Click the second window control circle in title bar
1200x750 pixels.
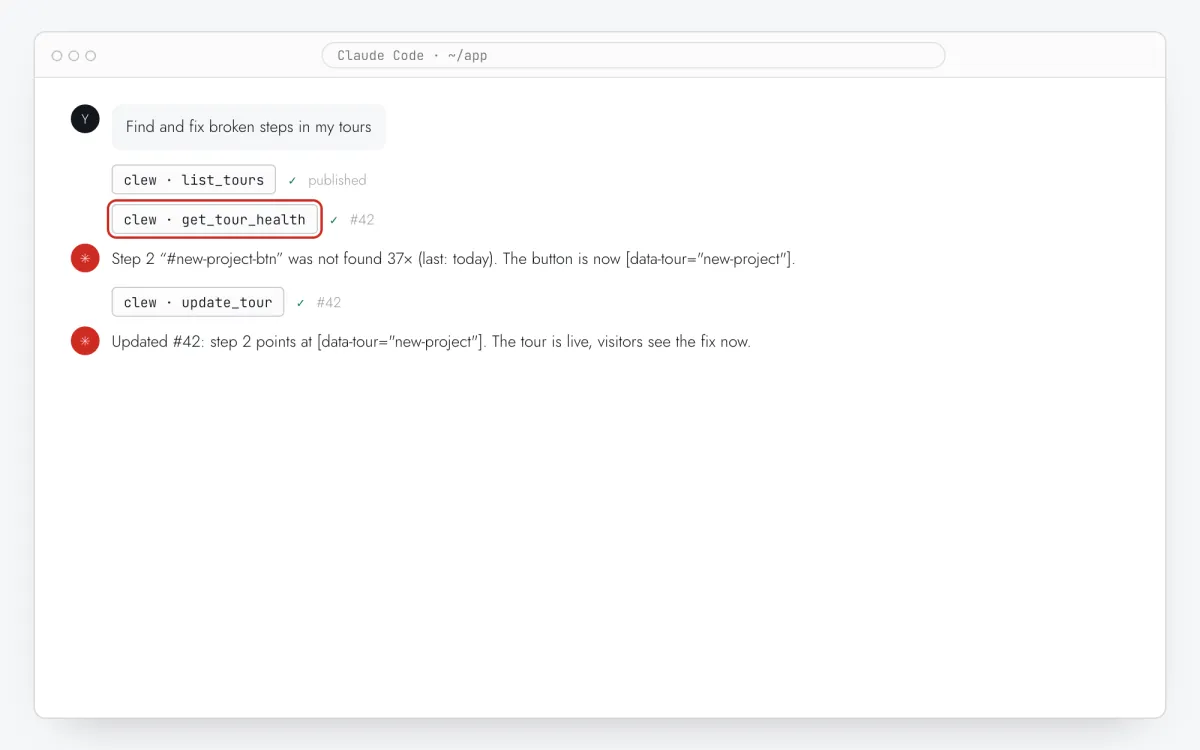pos(74,56)
